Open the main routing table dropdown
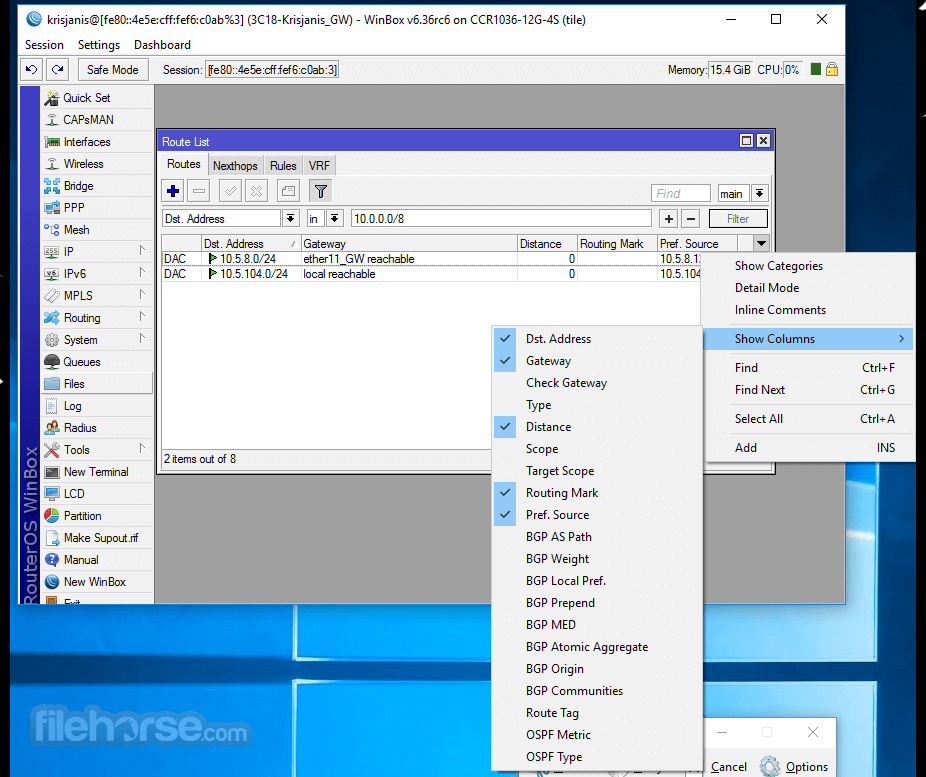This screenshot has height=777, width=926. click(759, 193)
